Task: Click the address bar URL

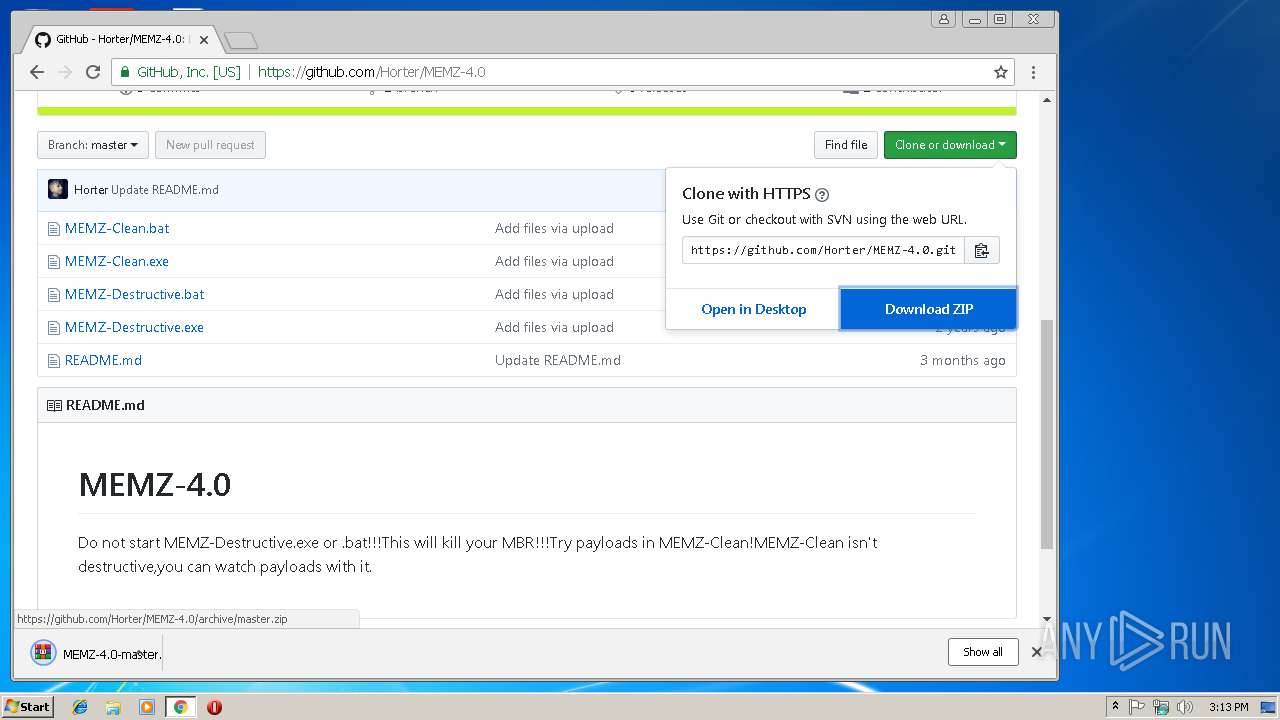Action: (372, 72)
